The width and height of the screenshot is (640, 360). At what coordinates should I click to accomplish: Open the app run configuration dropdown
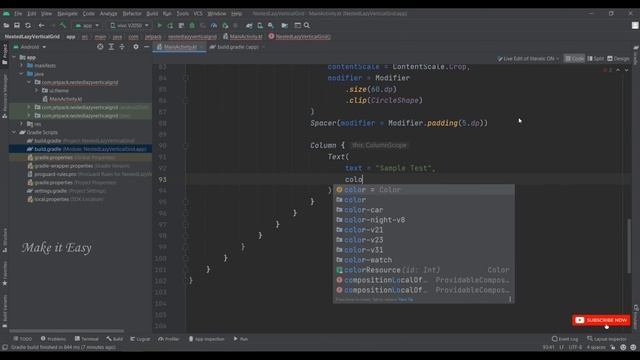point(87,25)
